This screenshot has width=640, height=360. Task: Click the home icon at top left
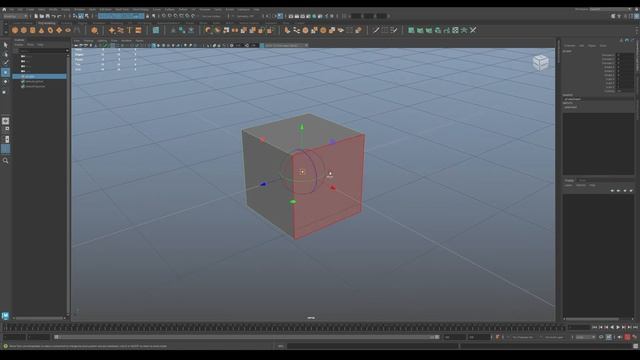point(4,9)
